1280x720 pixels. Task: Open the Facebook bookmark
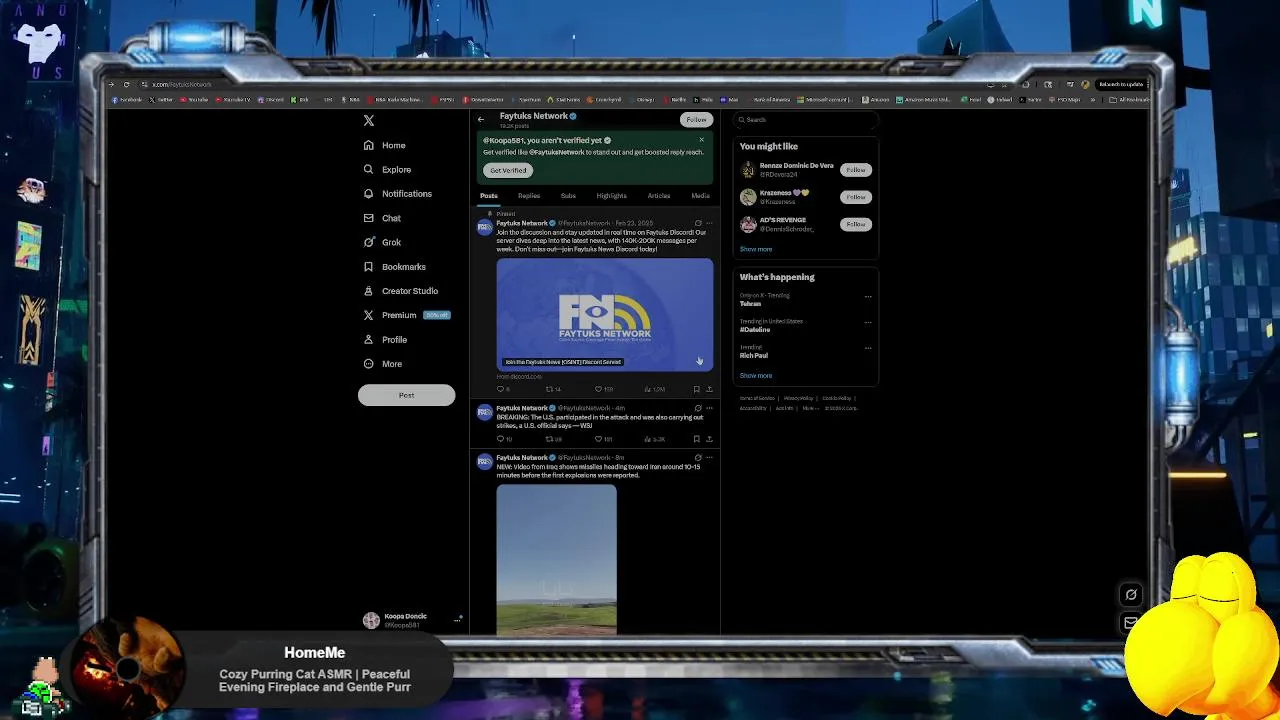pyautogui.click(x=128, y=100)
